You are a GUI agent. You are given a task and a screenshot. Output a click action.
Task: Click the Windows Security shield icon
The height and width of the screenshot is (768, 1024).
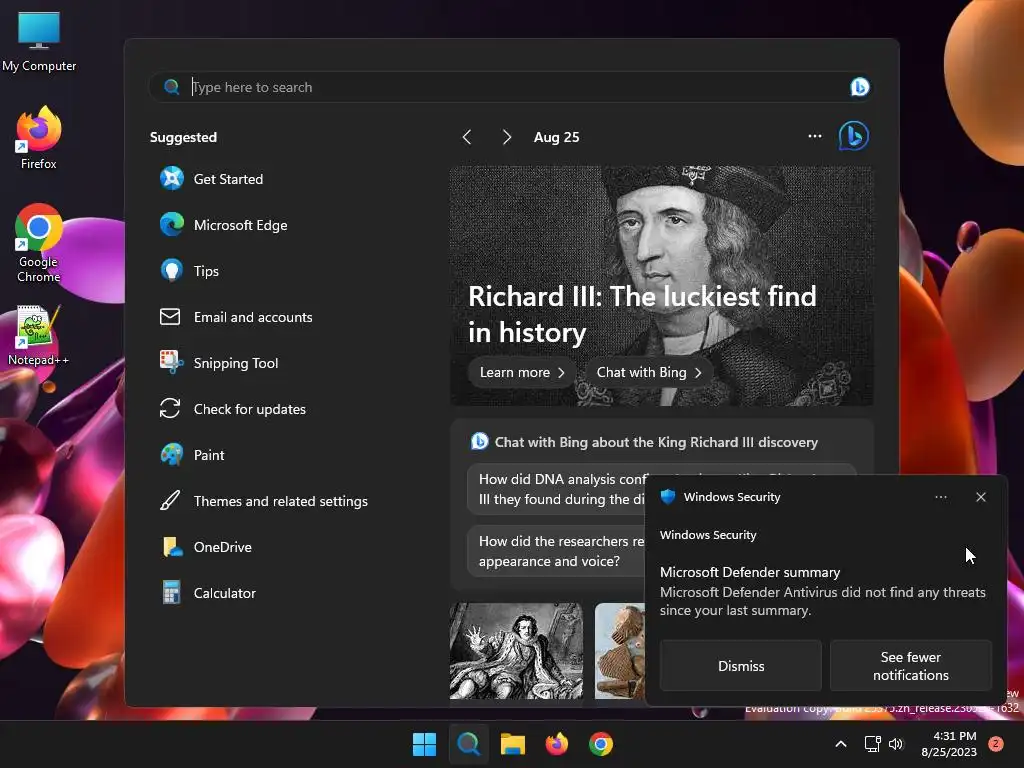(667, 497)
